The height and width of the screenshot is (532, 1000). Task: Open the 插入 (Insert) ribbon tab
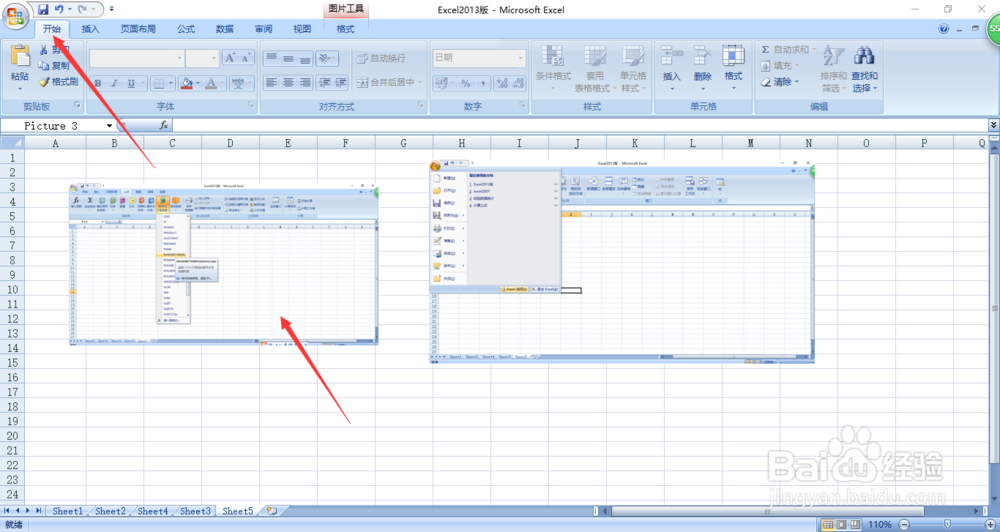[x=91, y=29]
